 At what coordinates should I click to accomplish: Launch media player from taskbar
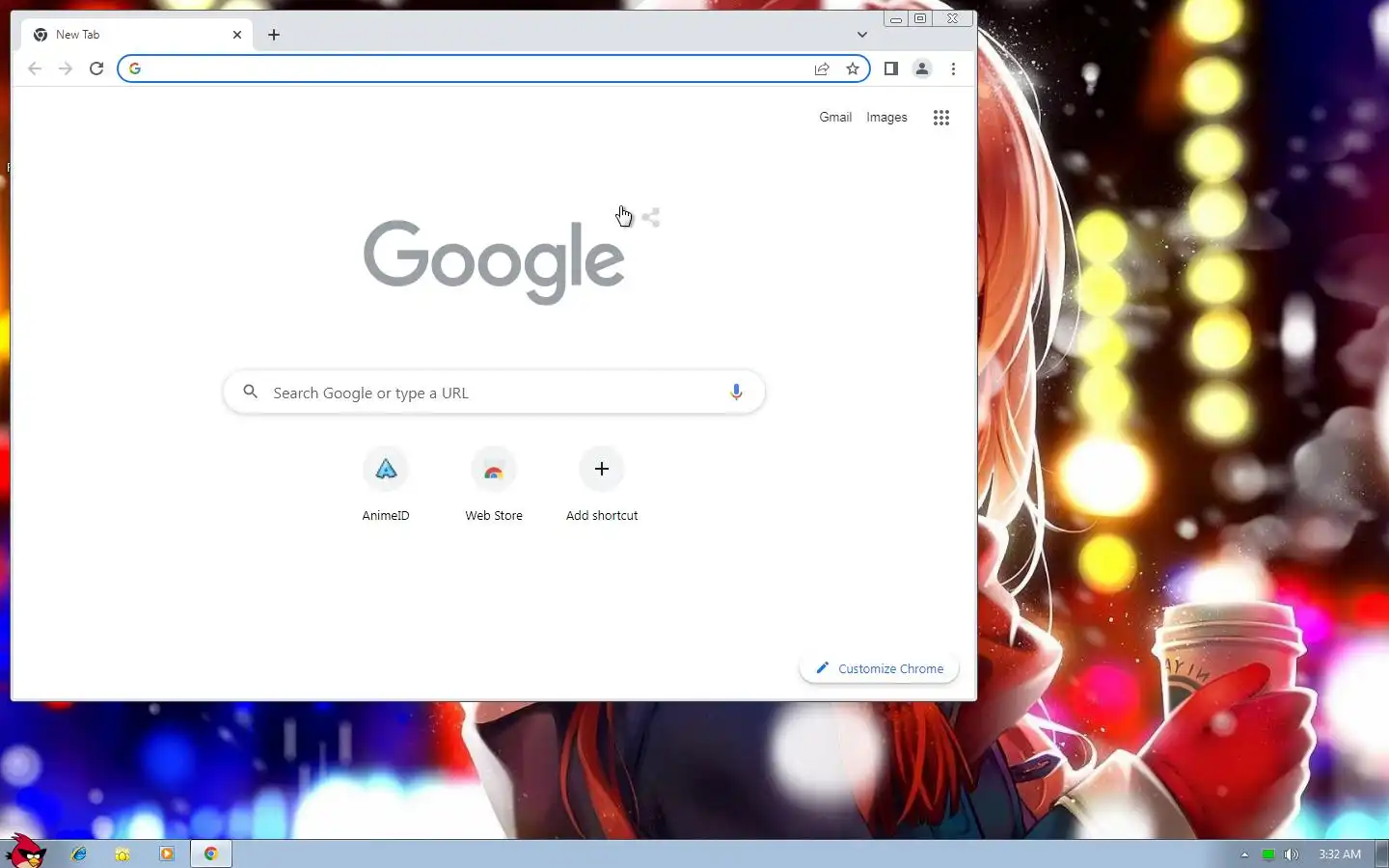point(167,854)
